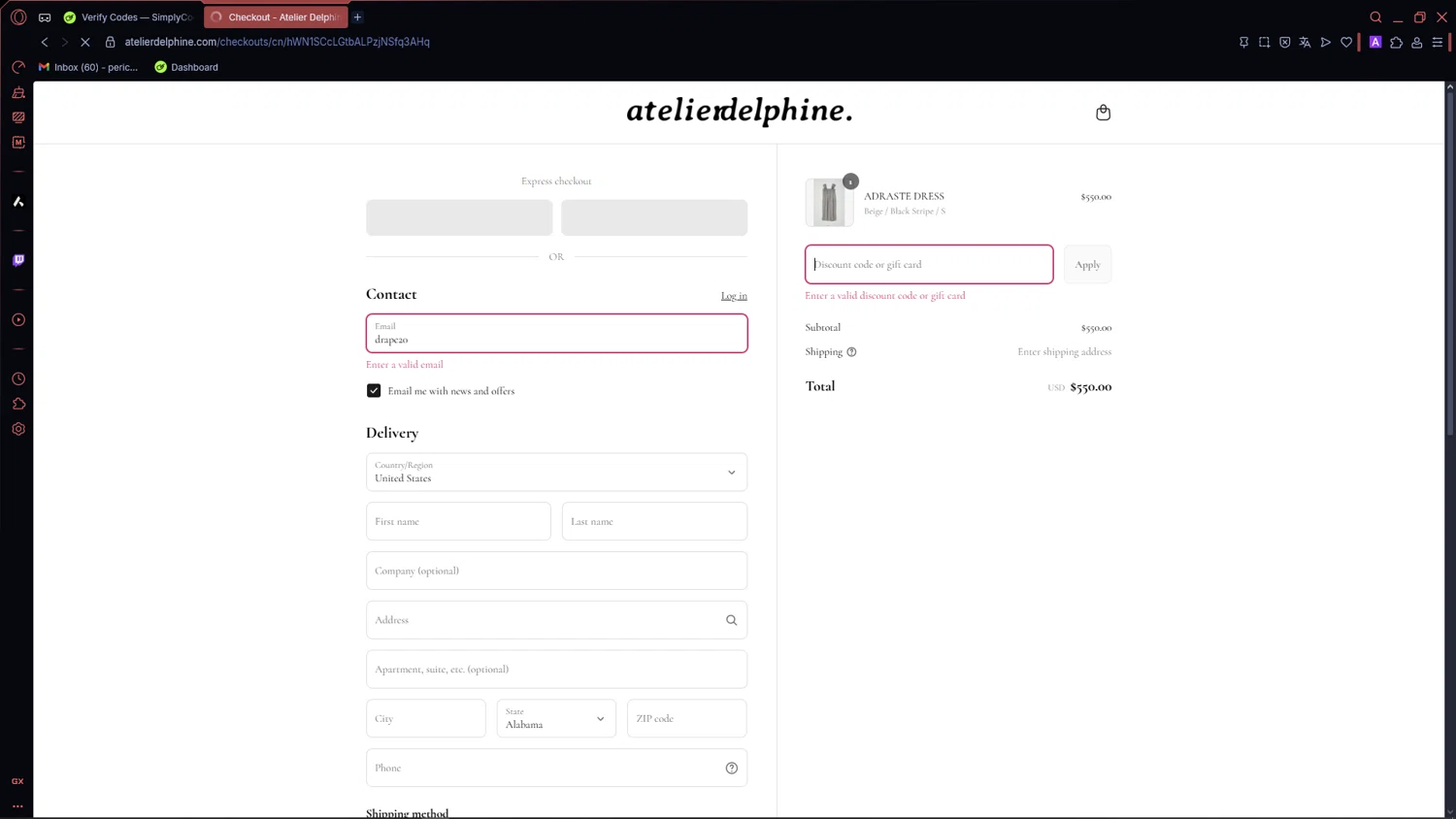Open the browser search tabs magnifier

click(1375, 17)
